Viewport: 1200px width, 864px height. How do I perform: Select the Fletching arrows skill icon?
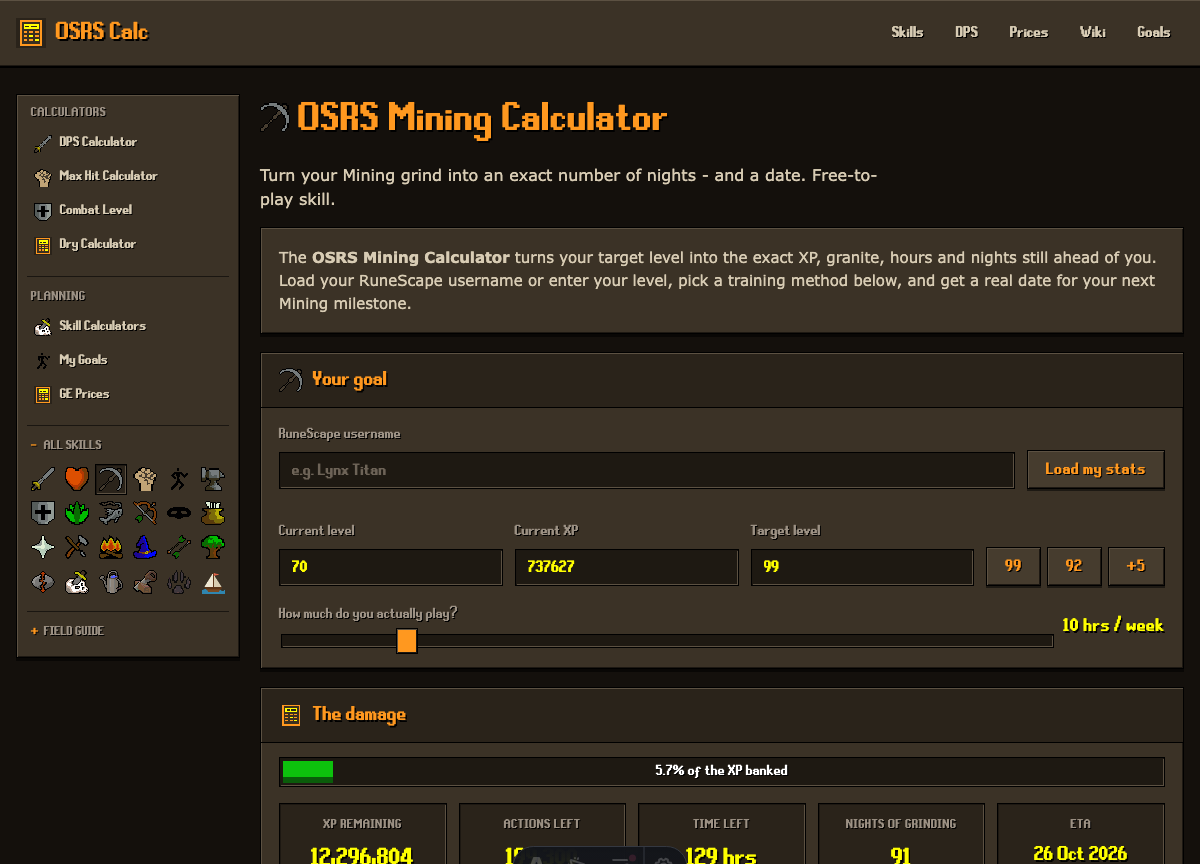pos(179,547)
